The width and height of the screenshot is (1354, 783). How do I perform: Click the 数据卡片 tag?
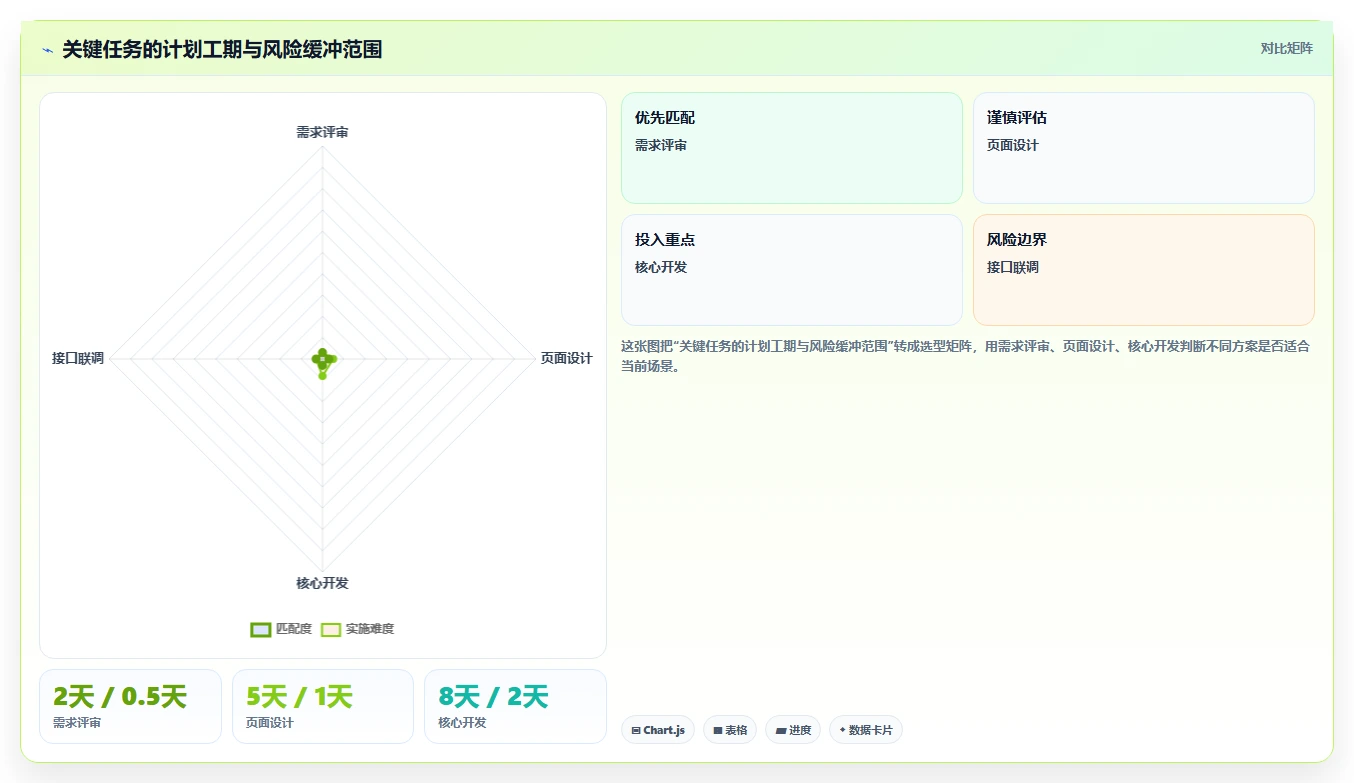866,730
